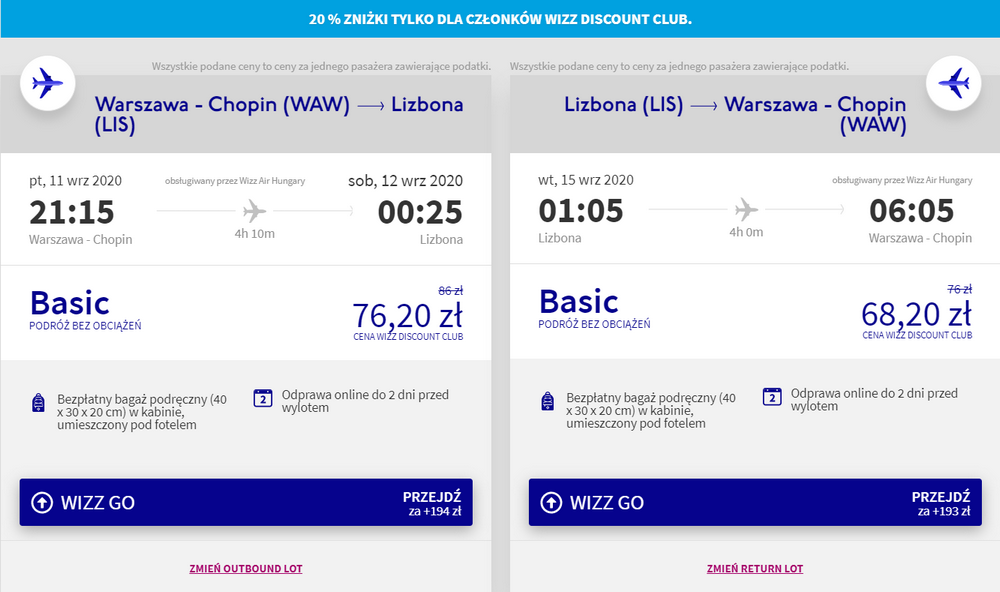
Task: Click the outbound 21:15 departure time
Action: (71, 212)
